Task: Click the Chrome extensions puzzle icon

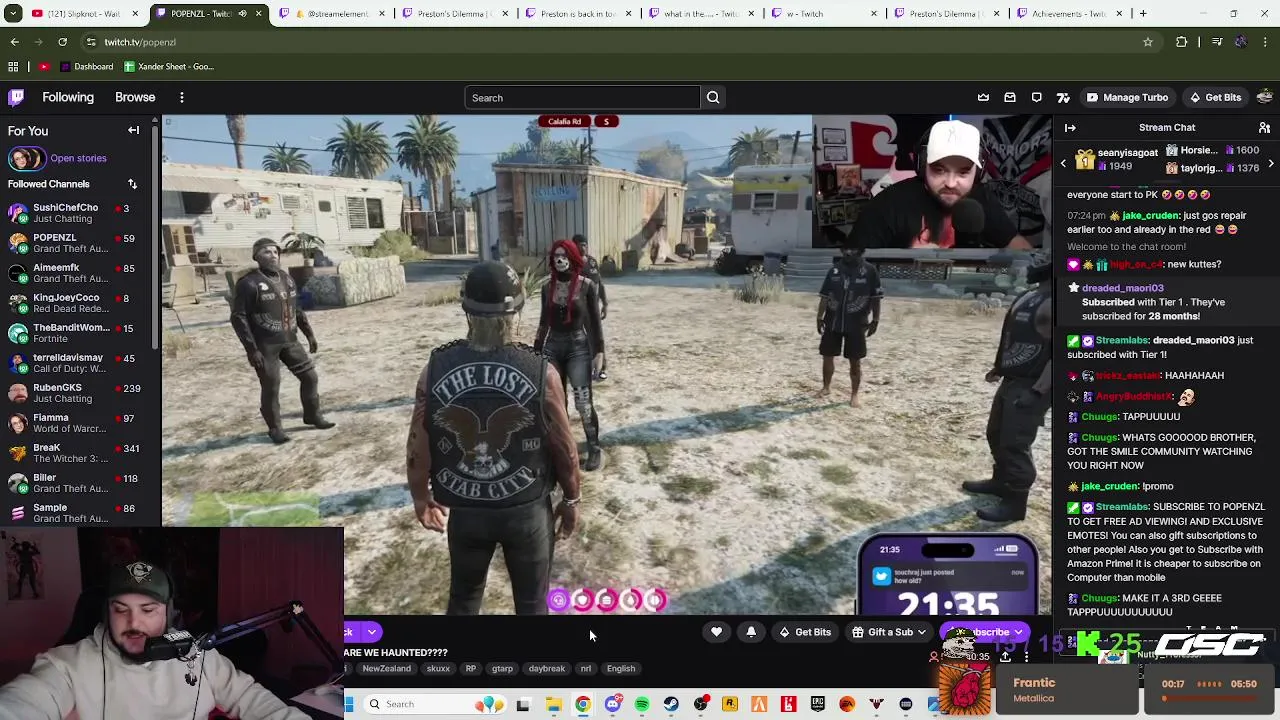Action: pos(1182,42)
